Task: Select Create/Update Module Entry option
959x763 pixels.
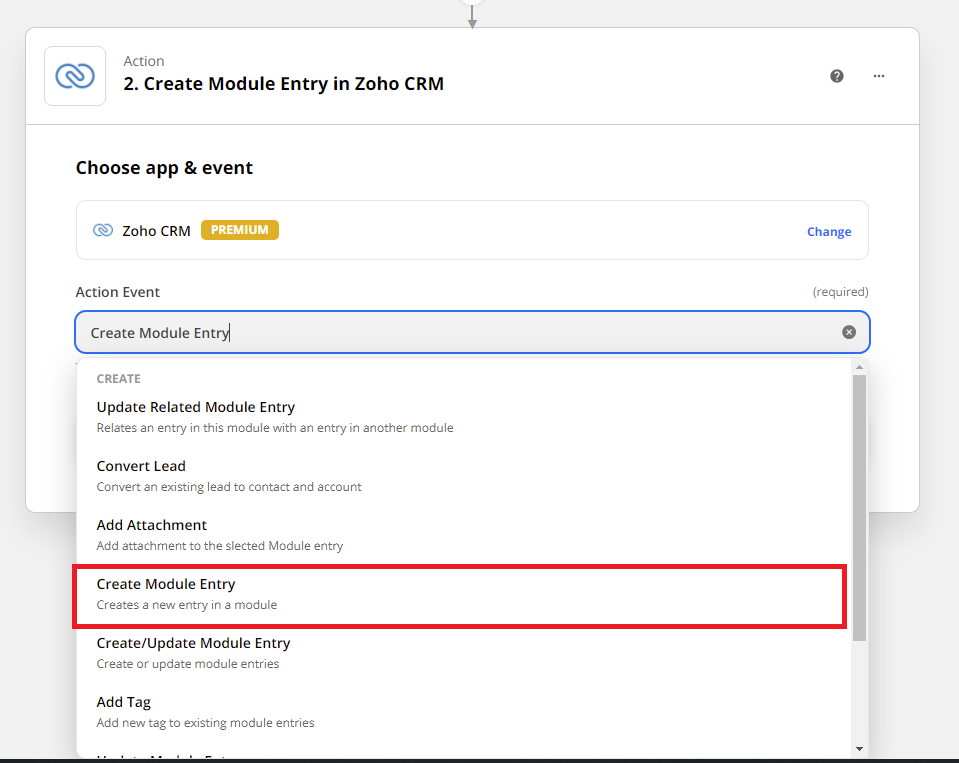Action: [x=463, y=653]
